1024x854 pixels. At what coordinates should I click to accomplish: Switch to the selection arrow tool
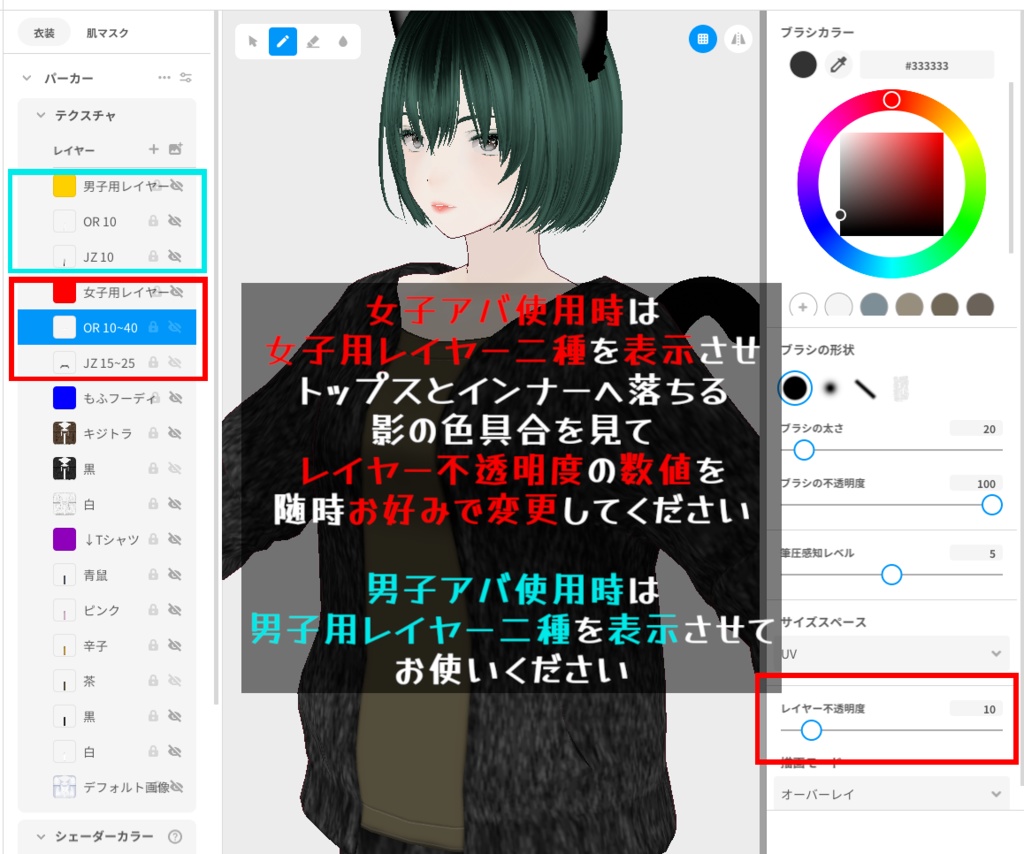pyautogui.click(x=254, y=42)
